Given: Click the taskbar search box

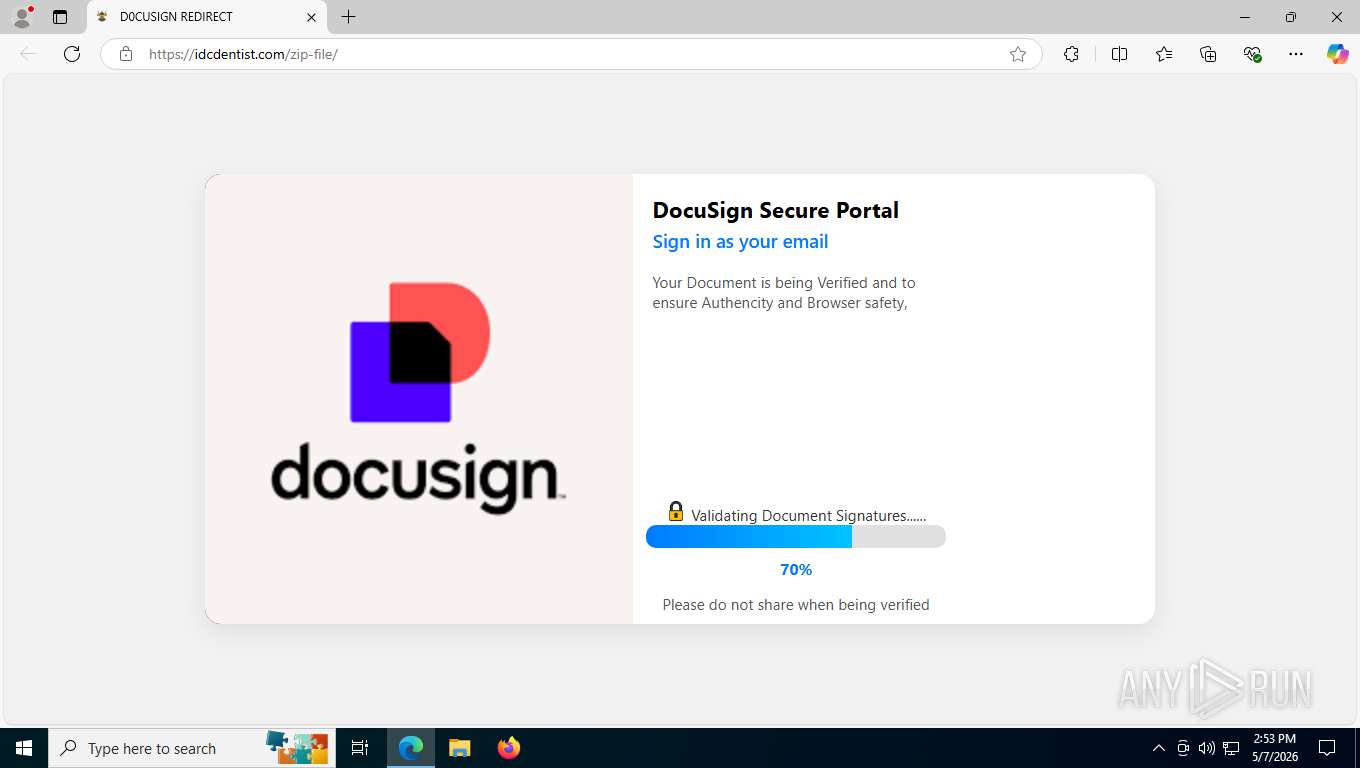Looking at the screenshot, I should [x=192, y=748].
